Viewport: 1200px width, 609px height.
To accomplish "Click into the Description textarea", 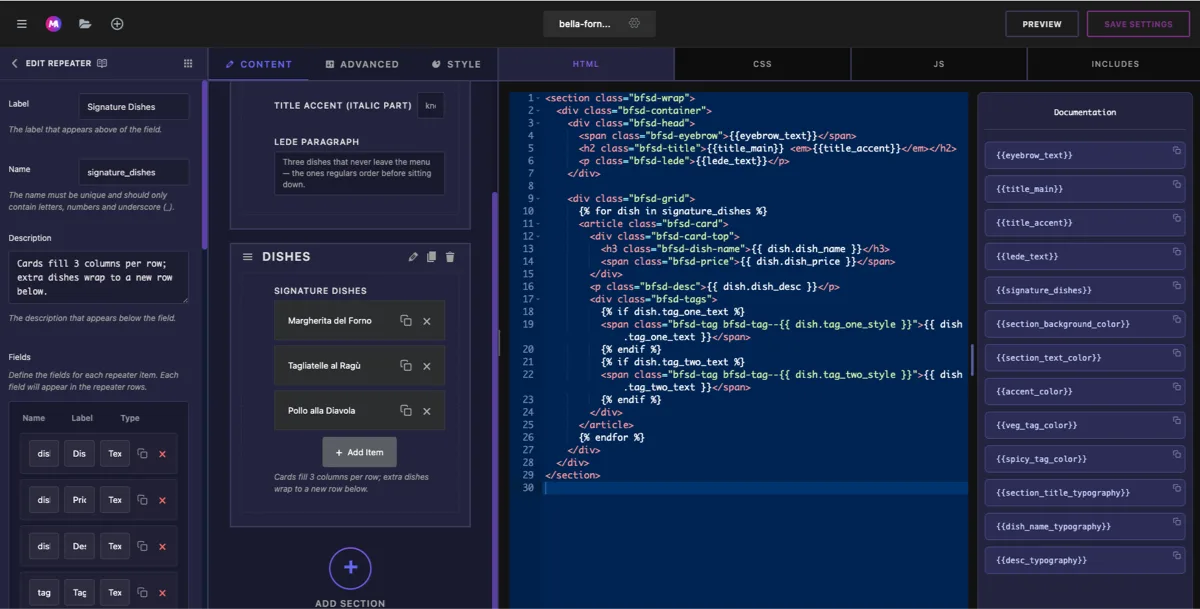I will pos(99,277).
